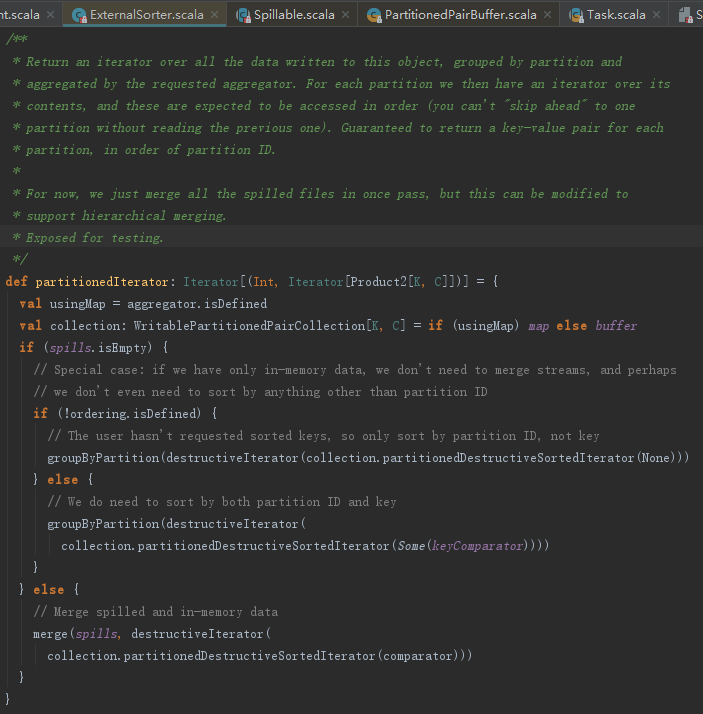Click 'support hierarchical merging.' comment line
The width and height of the screenshot is (703, 714).
pos(126,216)
